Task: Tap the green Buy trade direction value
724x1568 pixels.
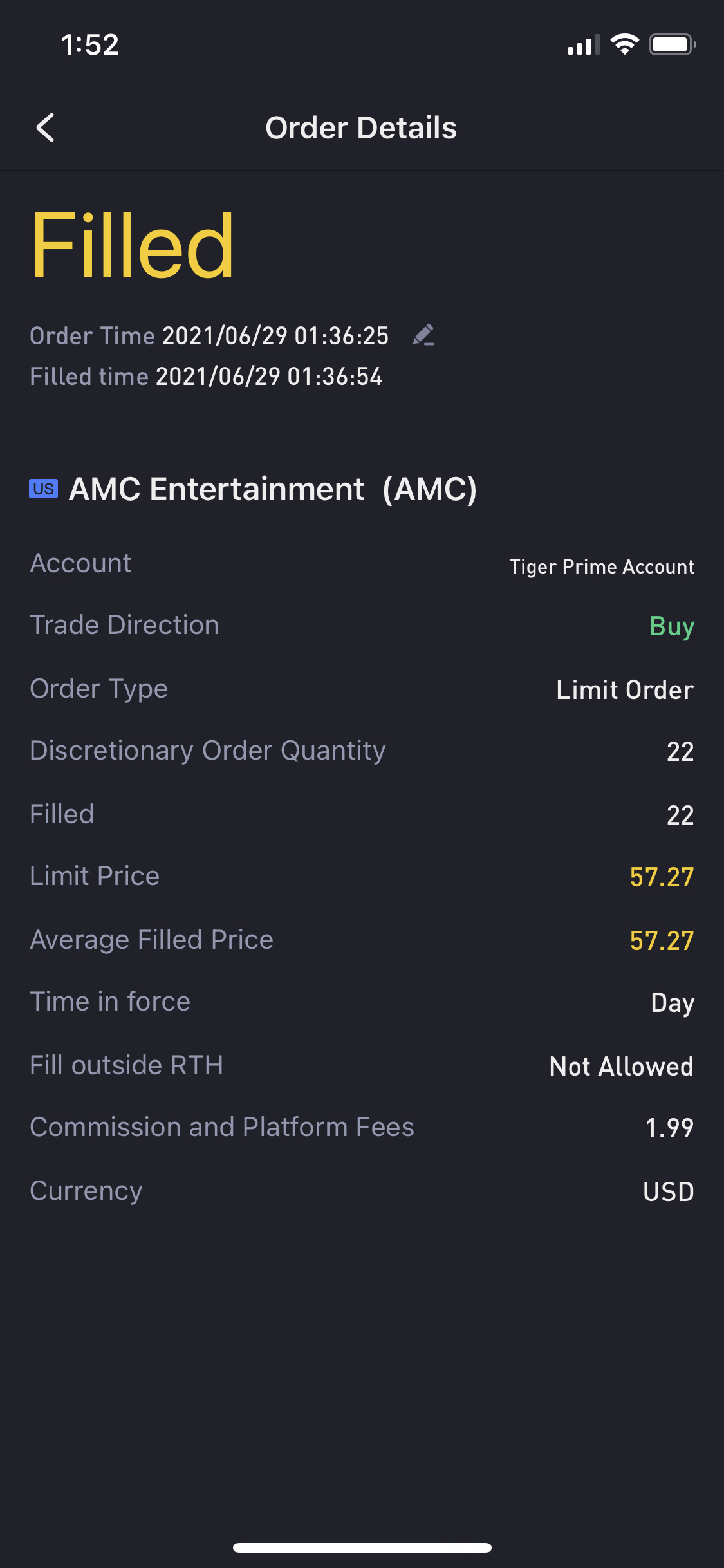Action: [x=671, y=626]
